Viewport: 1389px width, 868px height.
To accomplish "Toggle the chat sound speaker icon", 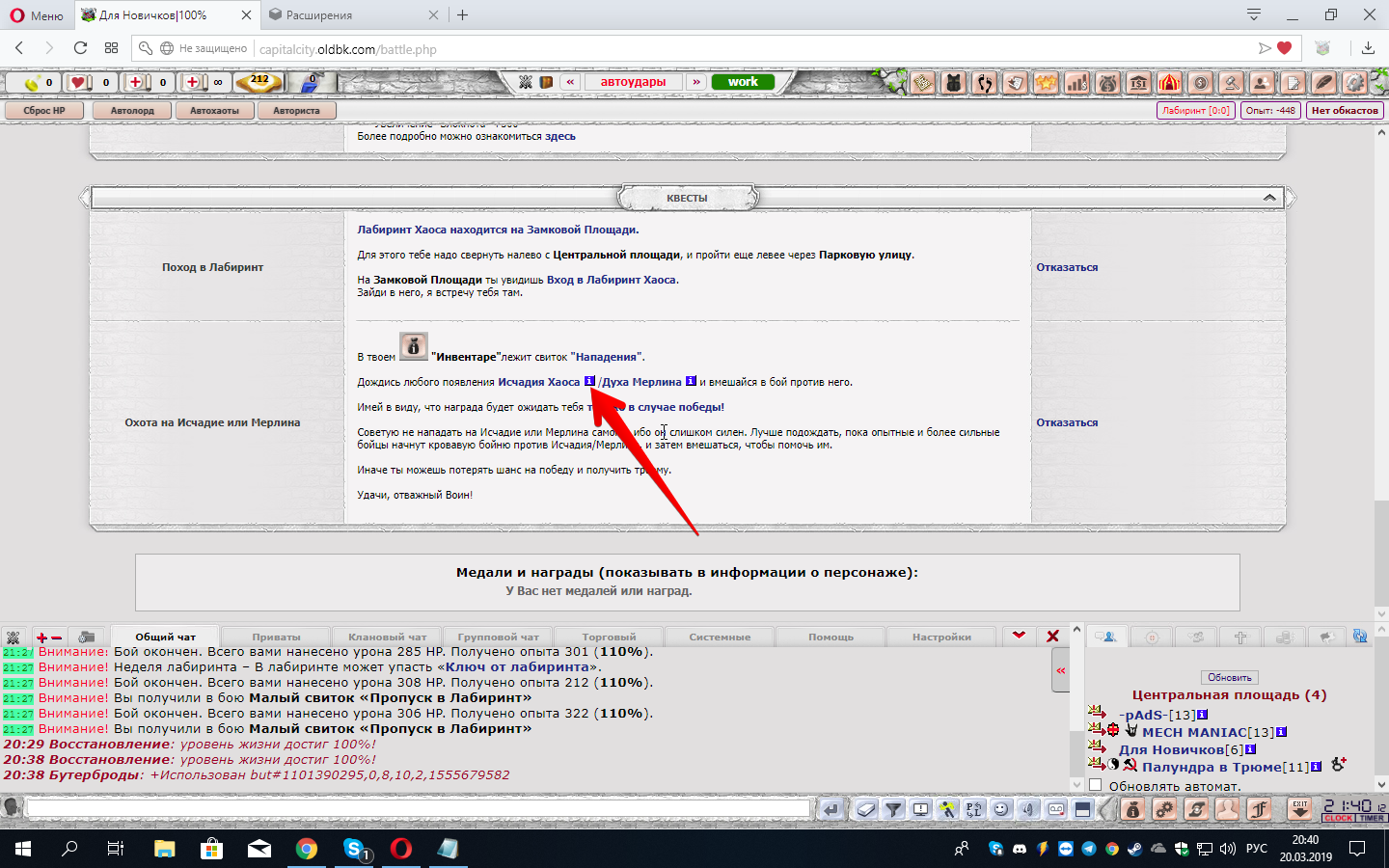I will [1028, 809].
